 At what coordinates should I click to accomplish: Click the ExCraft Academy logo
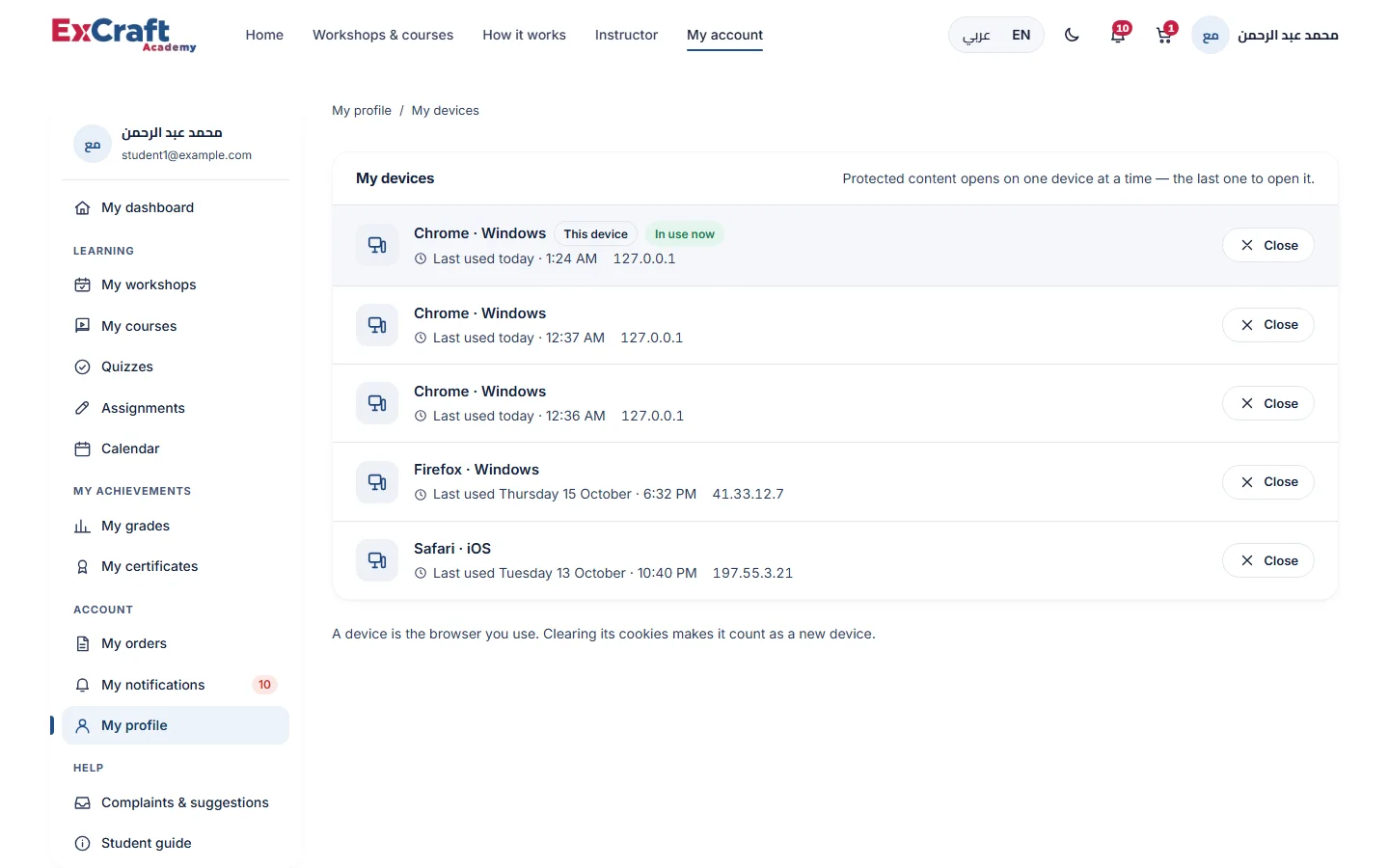click(x=123, y=35)
